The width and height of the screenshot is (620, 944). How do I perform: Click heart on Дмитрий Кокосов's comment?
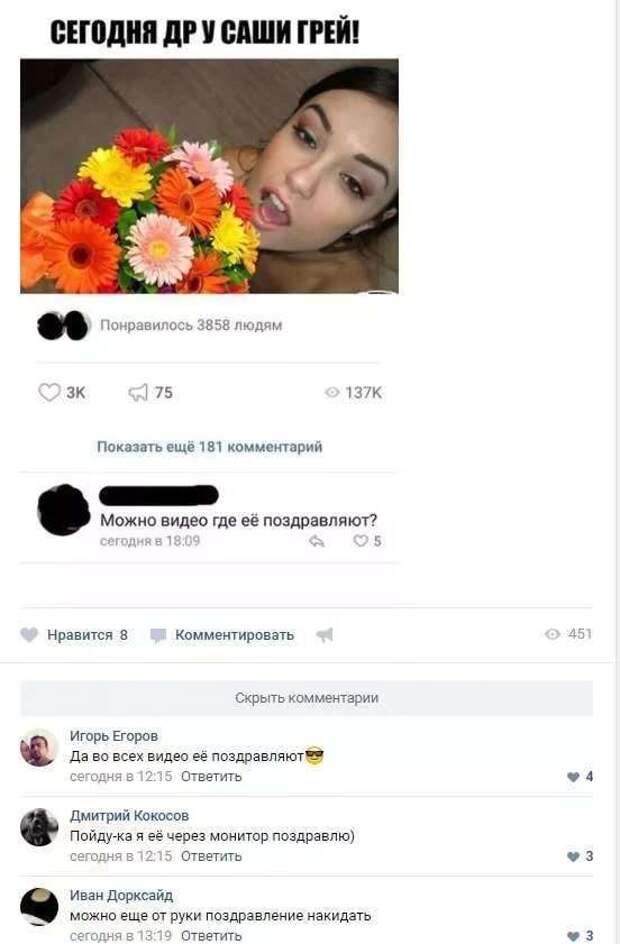(573, 857)
